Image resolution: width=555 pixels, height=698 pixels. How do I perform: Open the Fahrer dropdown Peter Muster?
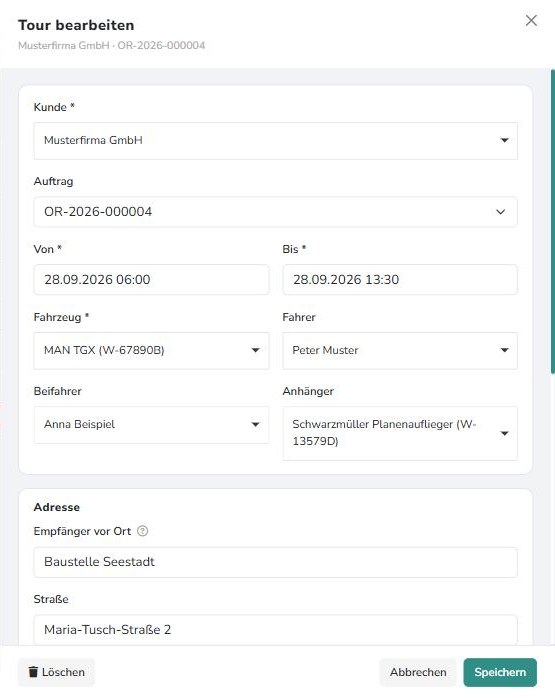pos(400,351)
